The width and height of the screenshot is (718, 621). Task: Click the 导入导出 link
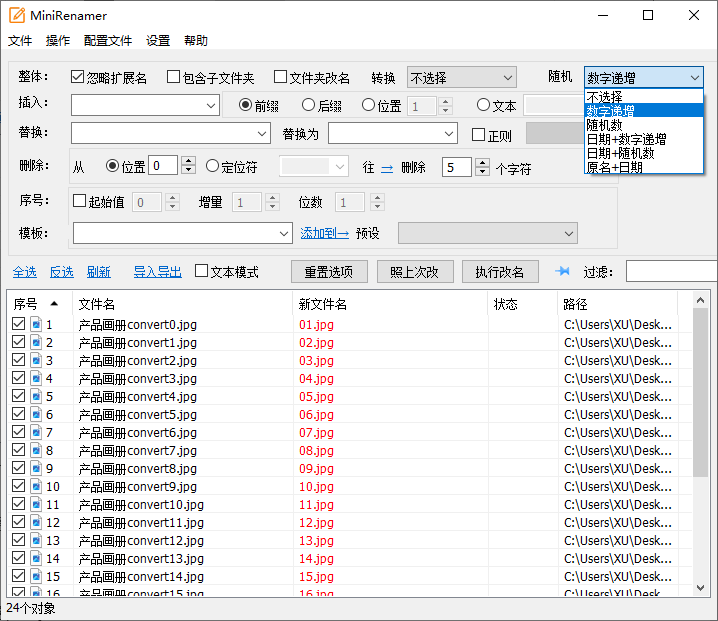158,272
